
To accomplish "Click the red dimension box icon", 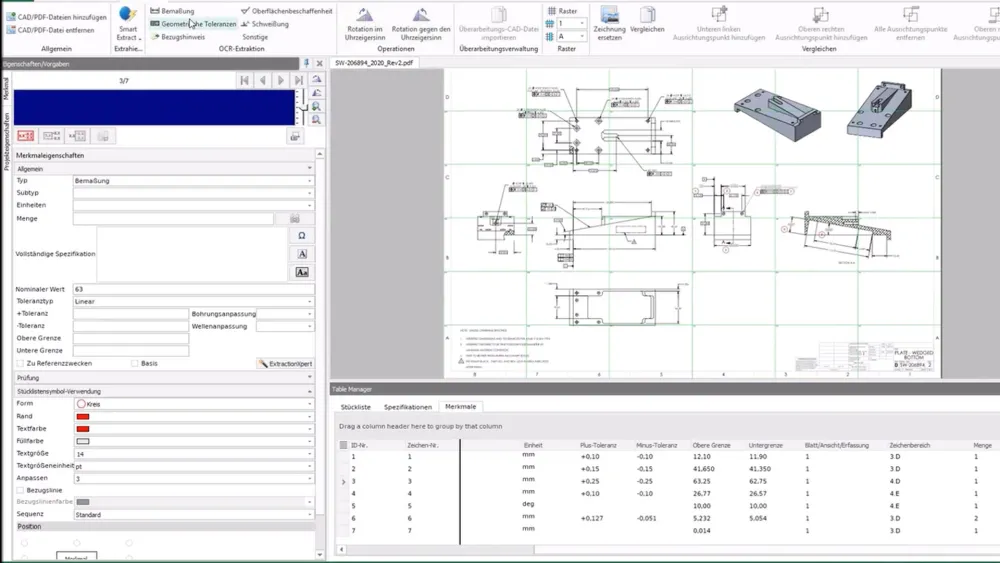I will (26, 136).
